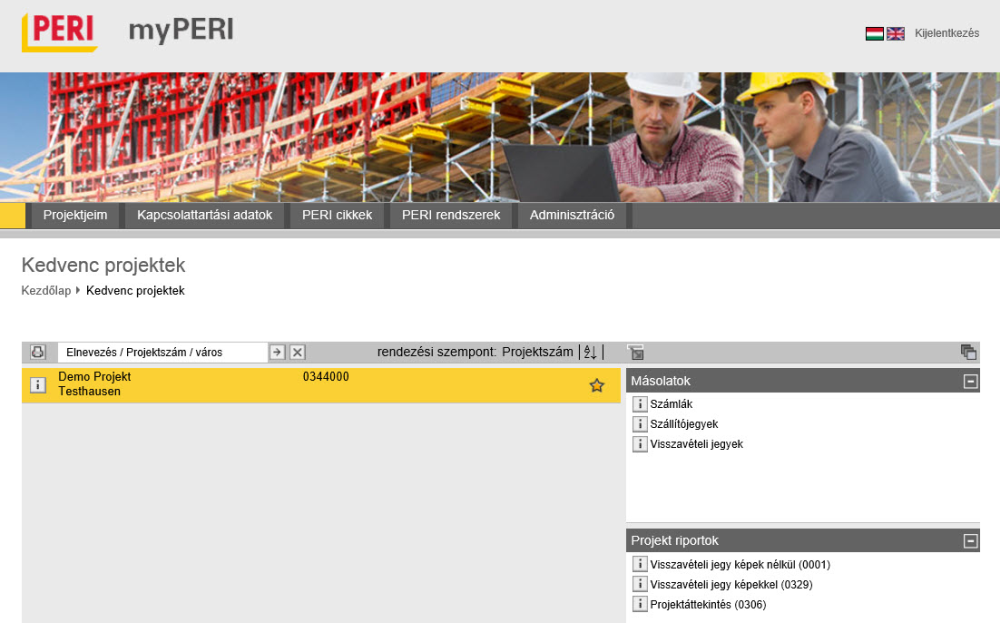Viewport: 1000px width, 623px height.
Task: Clear the search filter with X icon
Action: point(297,352)
